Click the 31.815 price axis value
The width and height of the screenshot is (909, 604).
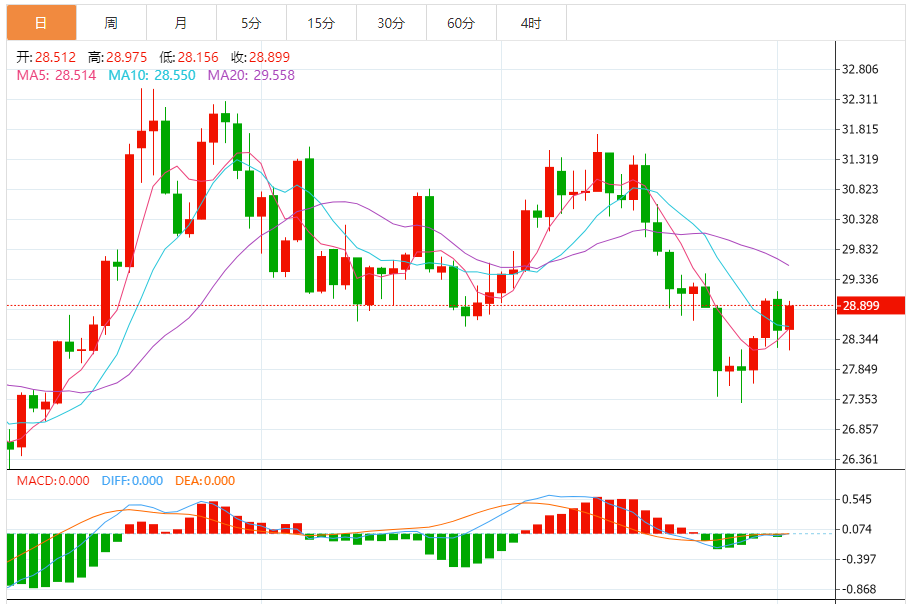pyautogui.click(x=860, y=129)
